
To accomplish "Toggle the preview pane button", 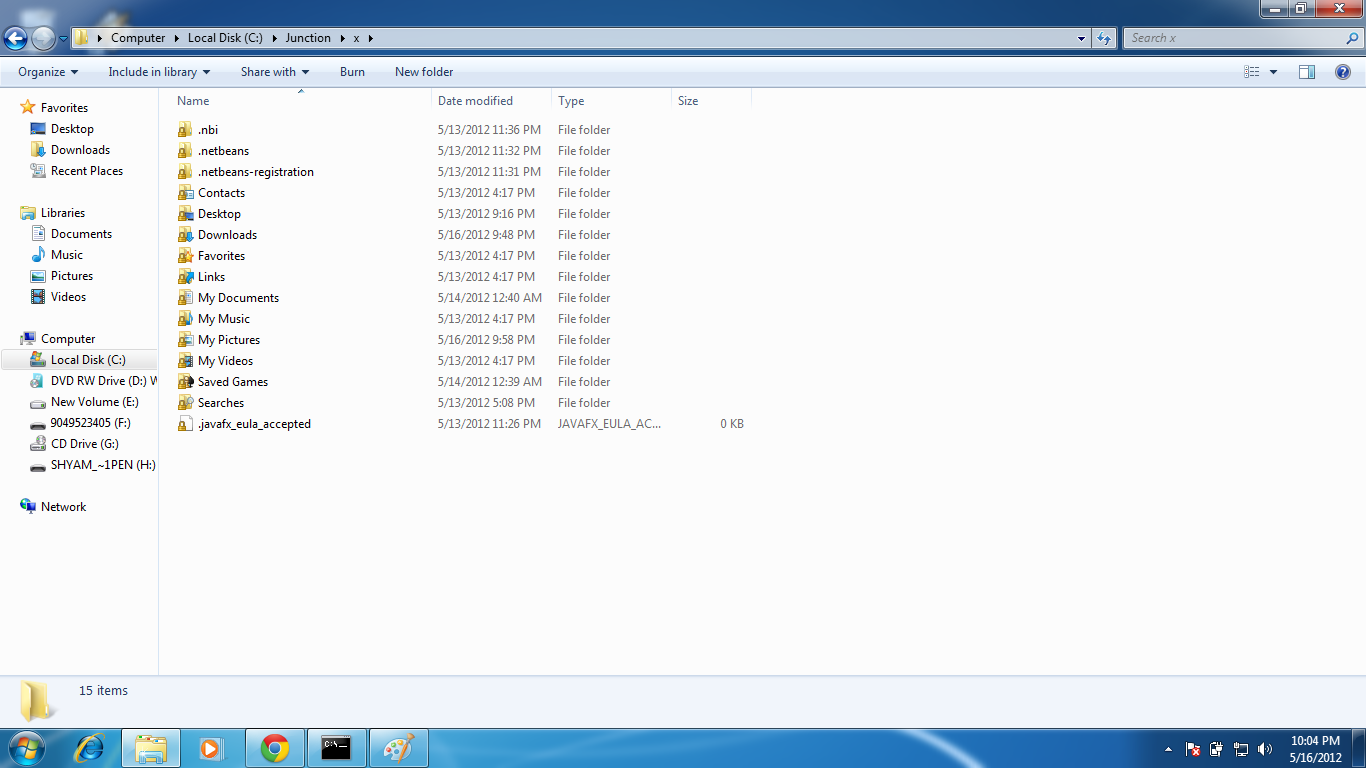I will tap(1307, 72).
